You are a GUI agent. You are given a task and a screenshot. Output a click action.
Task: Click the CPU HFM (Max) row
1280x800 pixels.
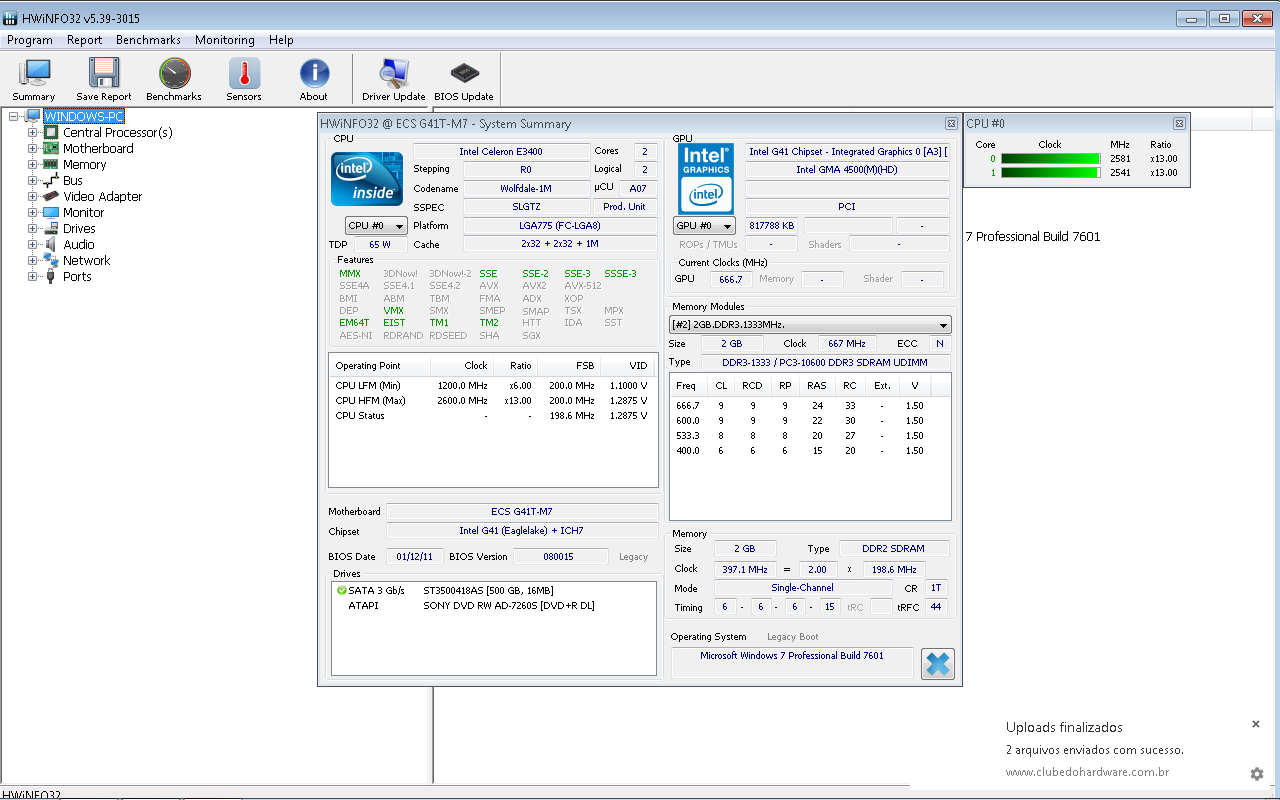click(x=491, y=400)
